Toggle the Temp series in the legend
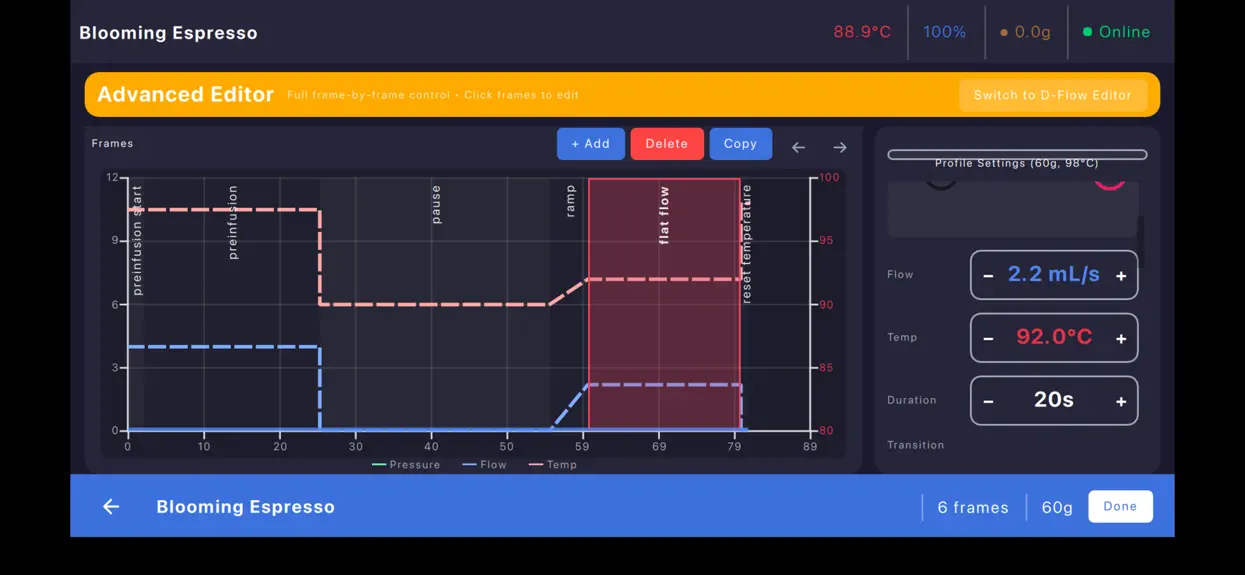Viewport: 1245px width, 575px height. click(553, 464)
